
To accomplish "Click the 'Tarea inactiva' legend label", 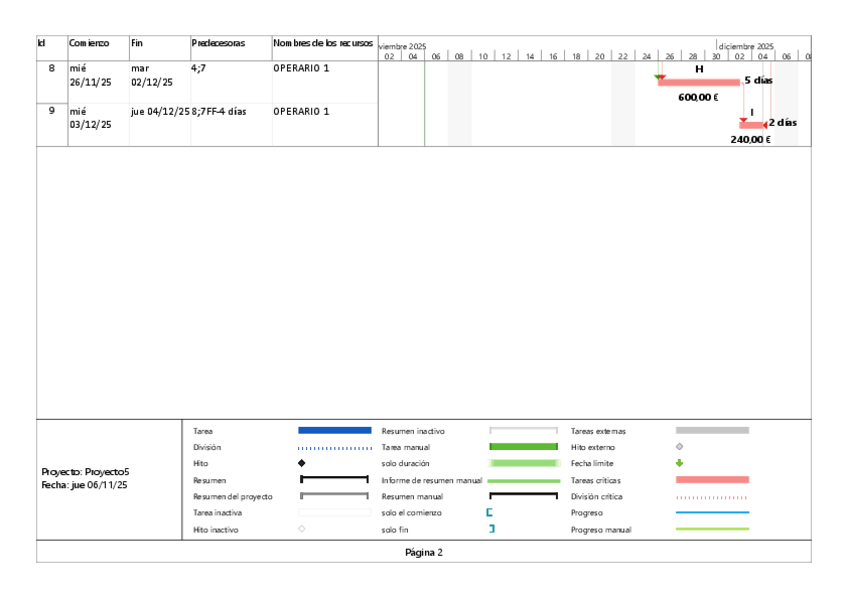I will click(217, 513).
